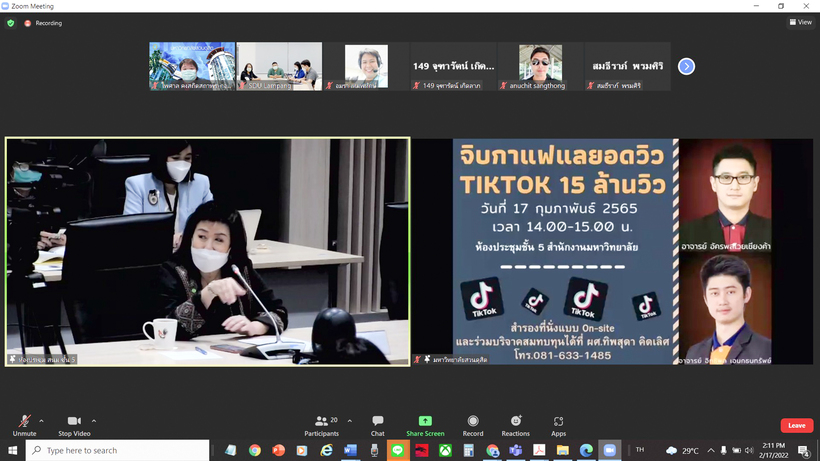
Task: Open the Windows notification center
Action: coord(804,451)
